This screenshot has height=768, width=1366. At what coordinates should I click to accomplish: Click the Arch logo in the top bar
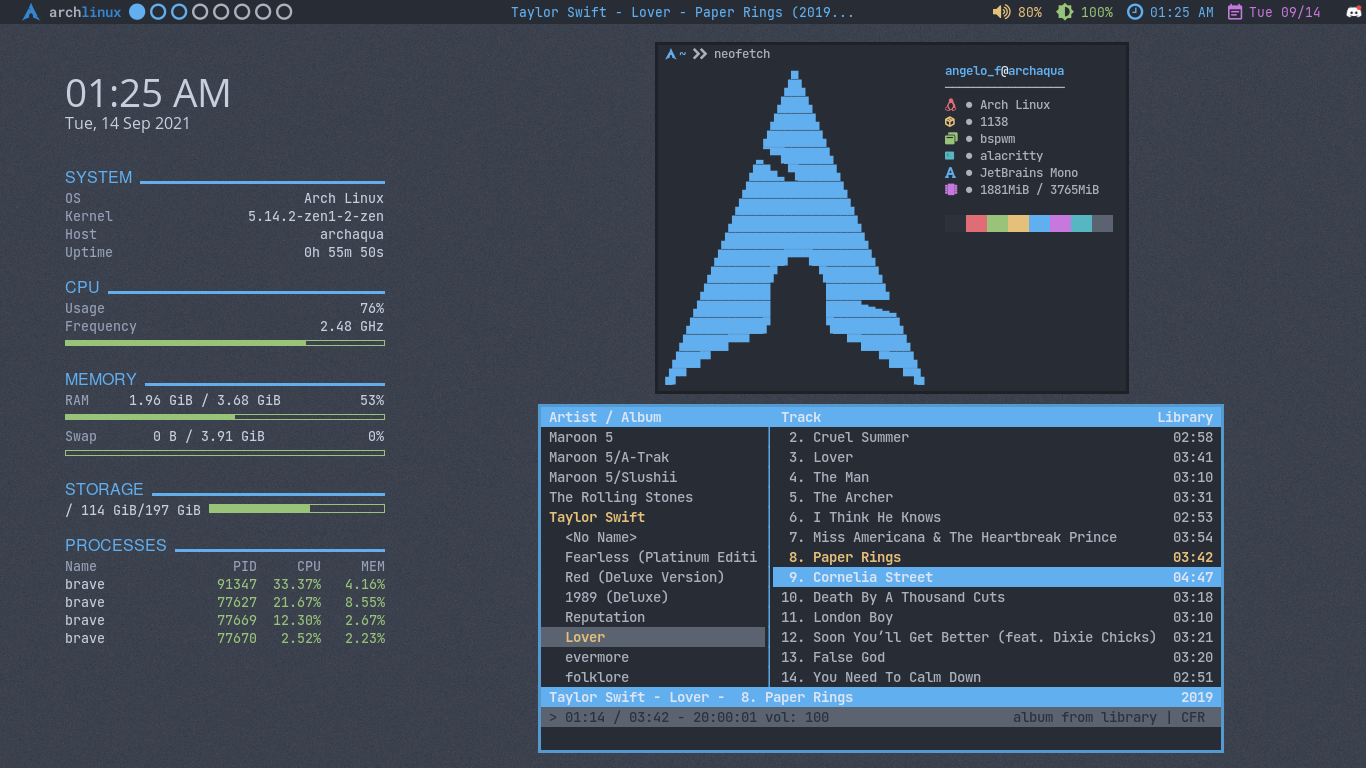coord(31,12)
